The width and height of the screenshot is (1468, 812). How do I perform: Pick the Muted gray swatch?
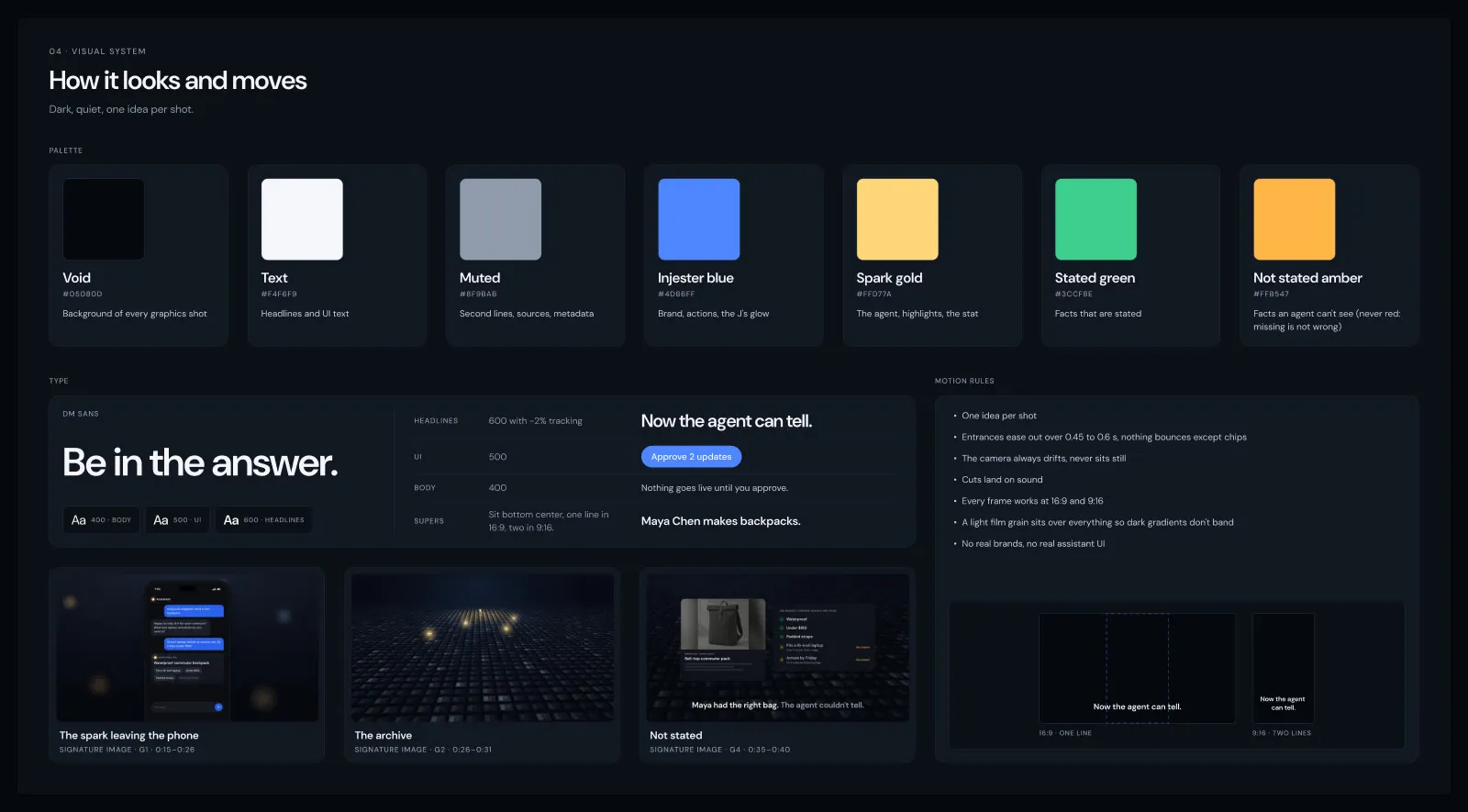pos(500,219)
